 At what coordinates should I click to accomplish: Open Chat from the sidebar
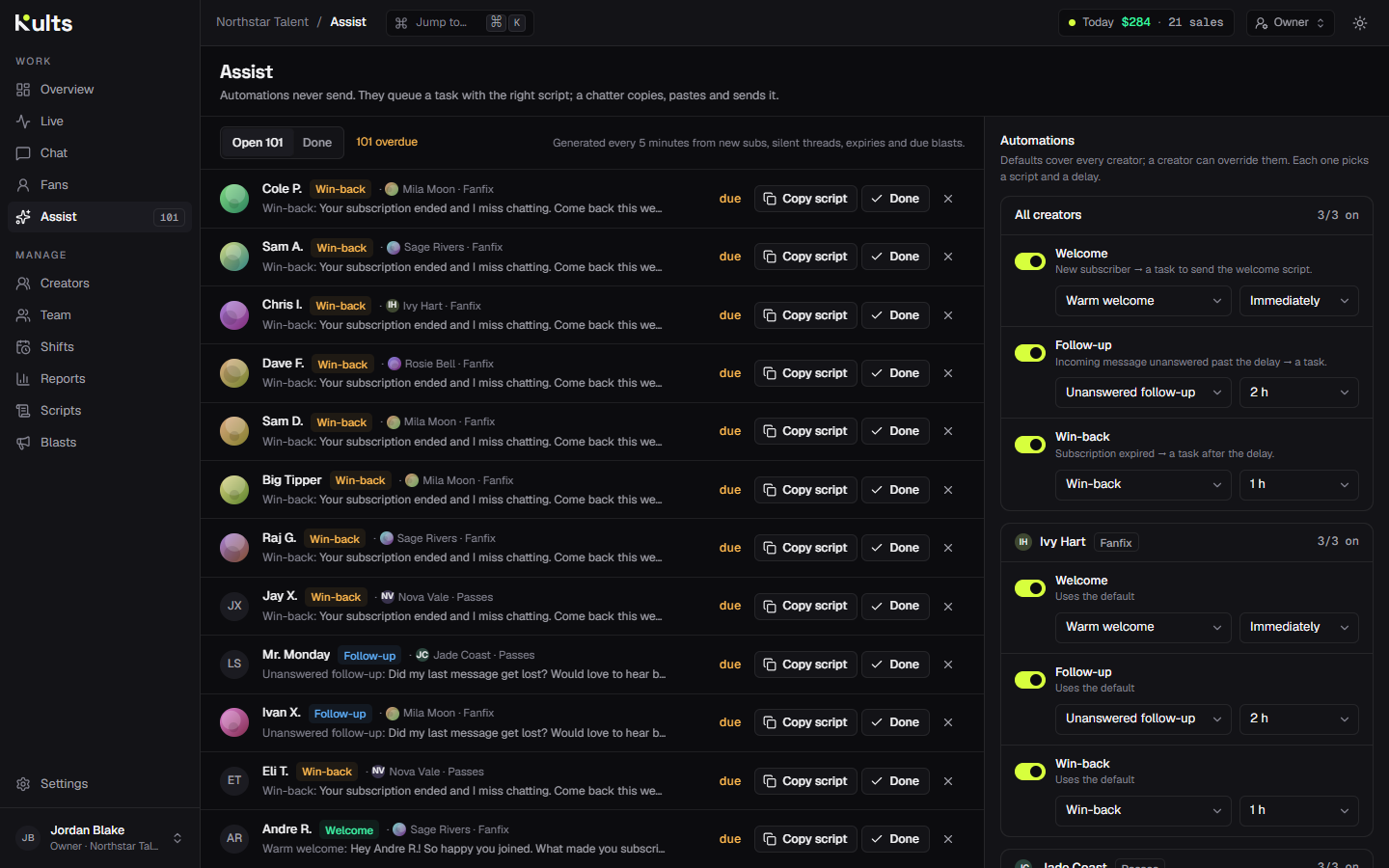99,153
